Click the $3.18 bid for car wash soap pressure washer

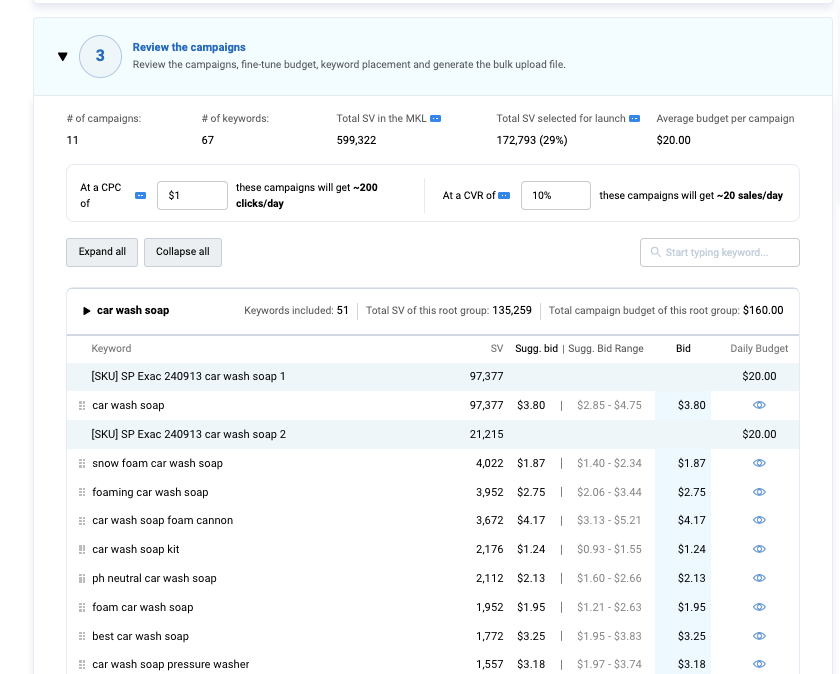tap(691, 664)
